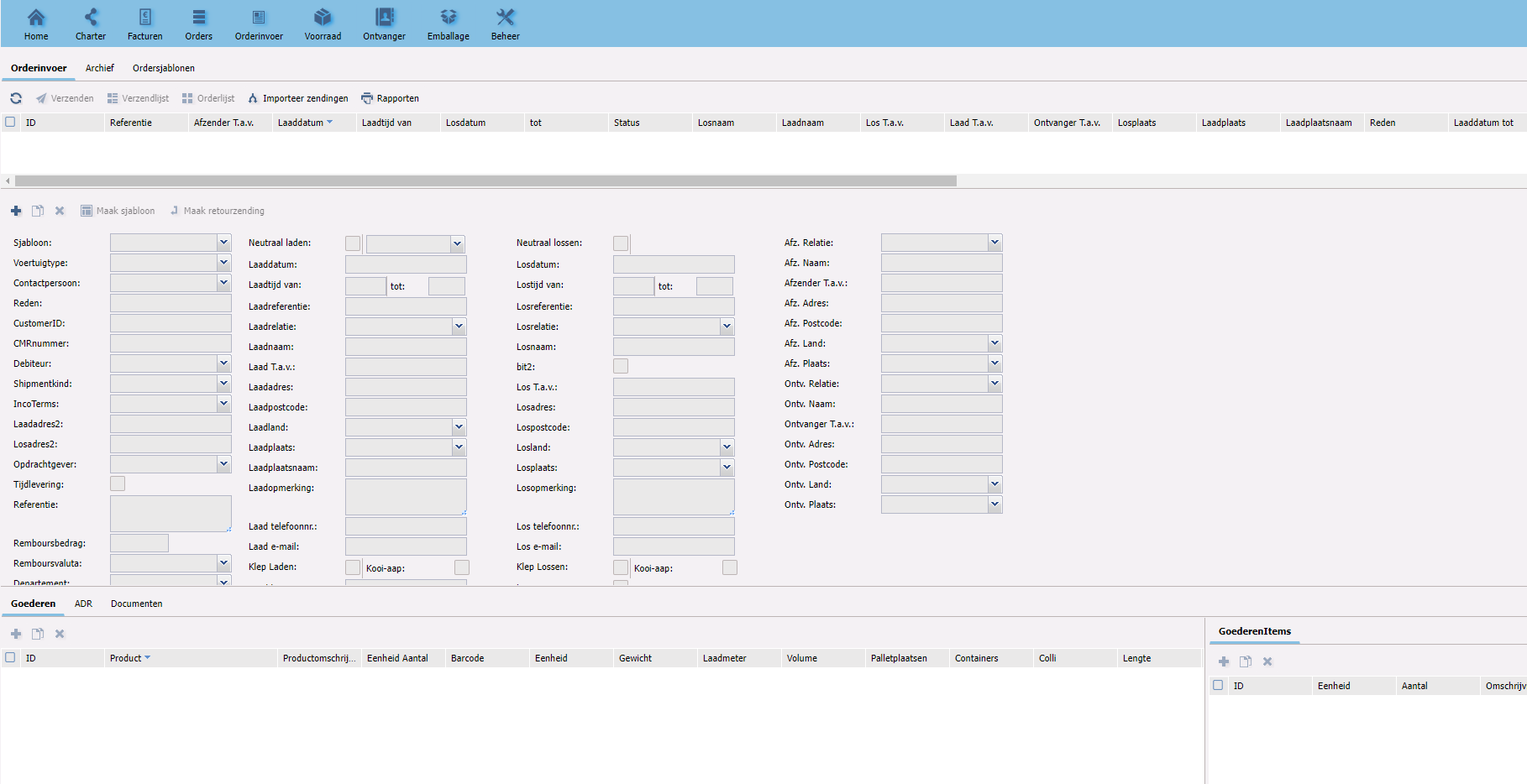
Task: Open the Ontvanger module
Action: tap(384, 24)
